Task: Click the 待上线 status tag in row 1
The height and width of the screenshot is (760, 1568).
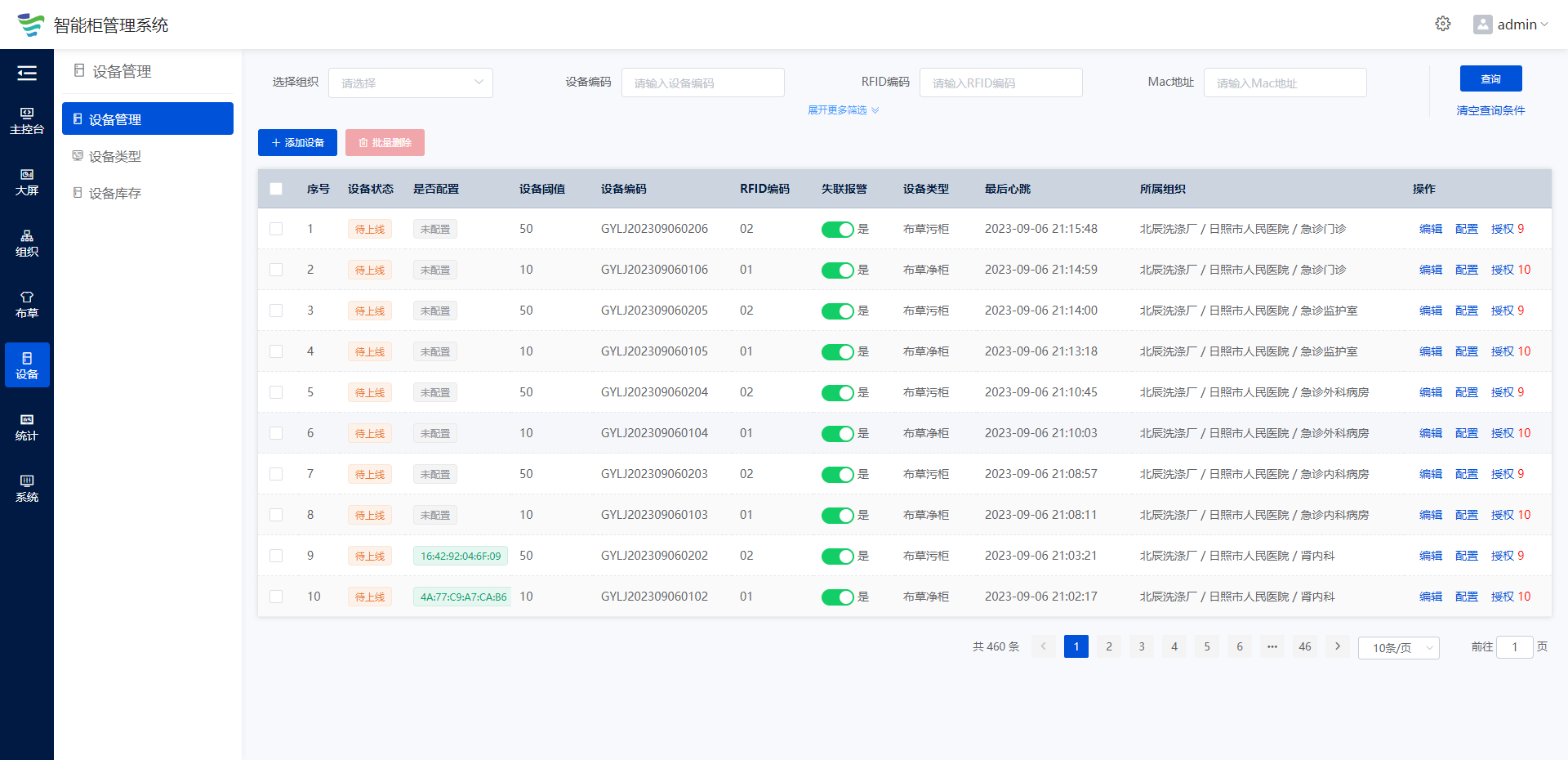Action: 370,229
